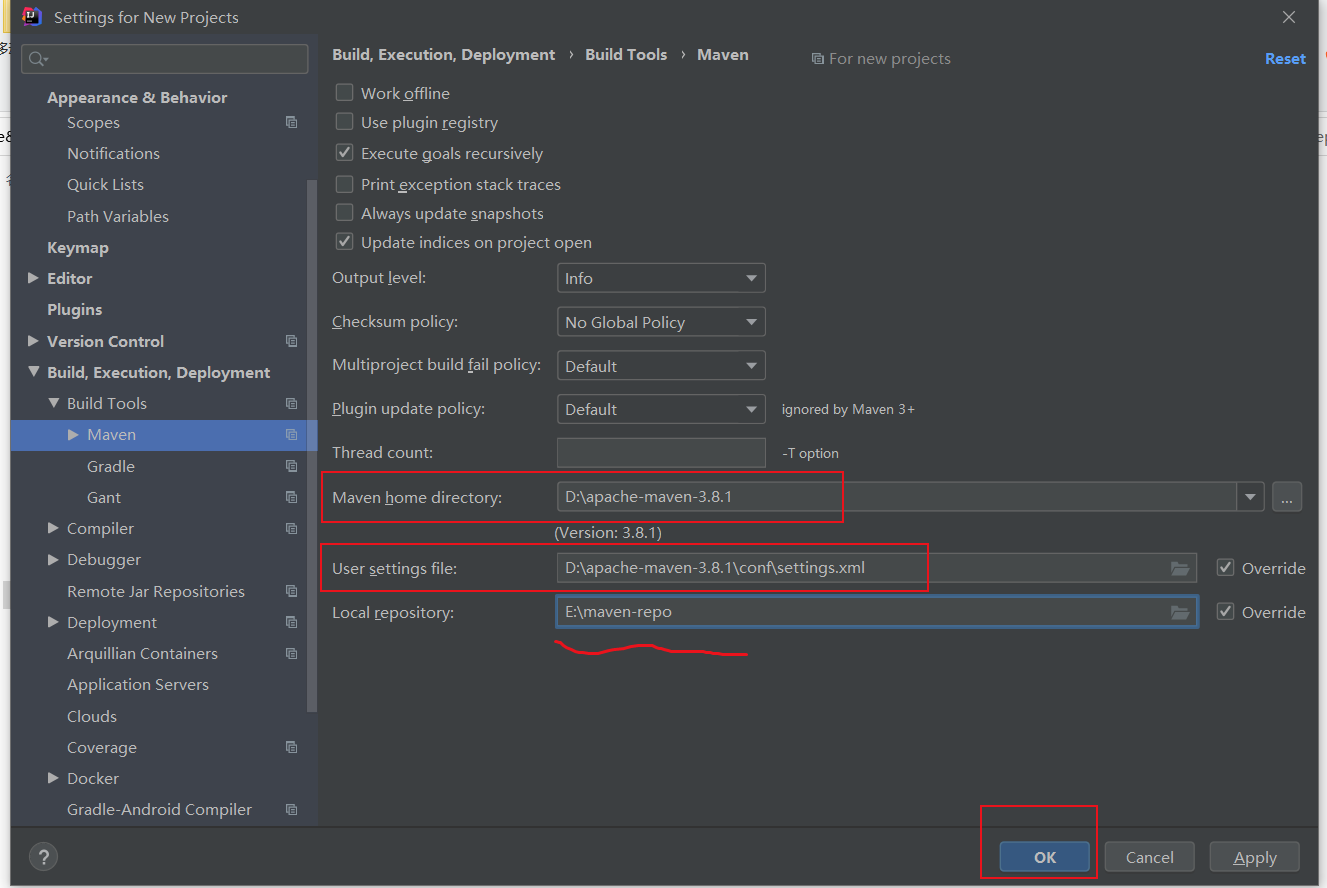1327x888 pixels.
Task: Click the IntelliJ logo icon in title bar
Action: point(32,17)
